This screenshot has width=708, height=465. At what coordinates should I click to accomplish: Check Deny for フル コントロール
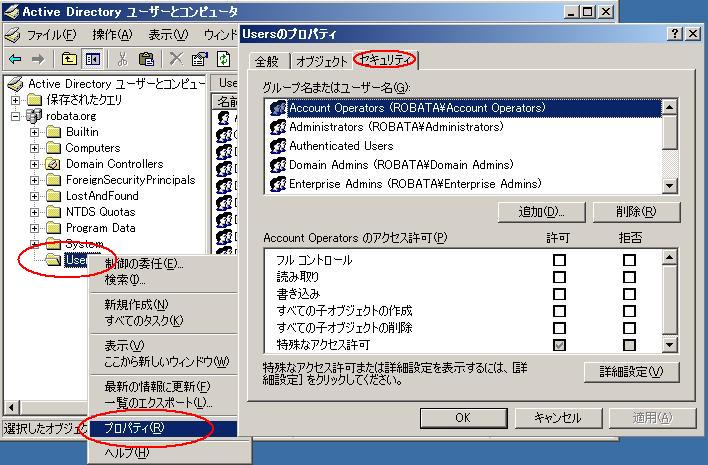coord(629,260)
